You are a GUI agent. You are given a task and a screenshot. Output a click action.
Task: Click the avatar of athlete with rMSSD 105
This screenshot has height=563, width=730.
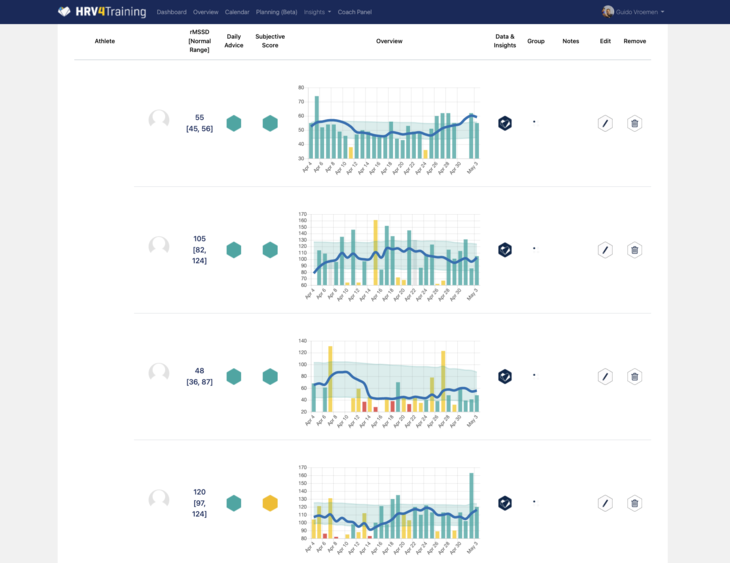(159, 246)
